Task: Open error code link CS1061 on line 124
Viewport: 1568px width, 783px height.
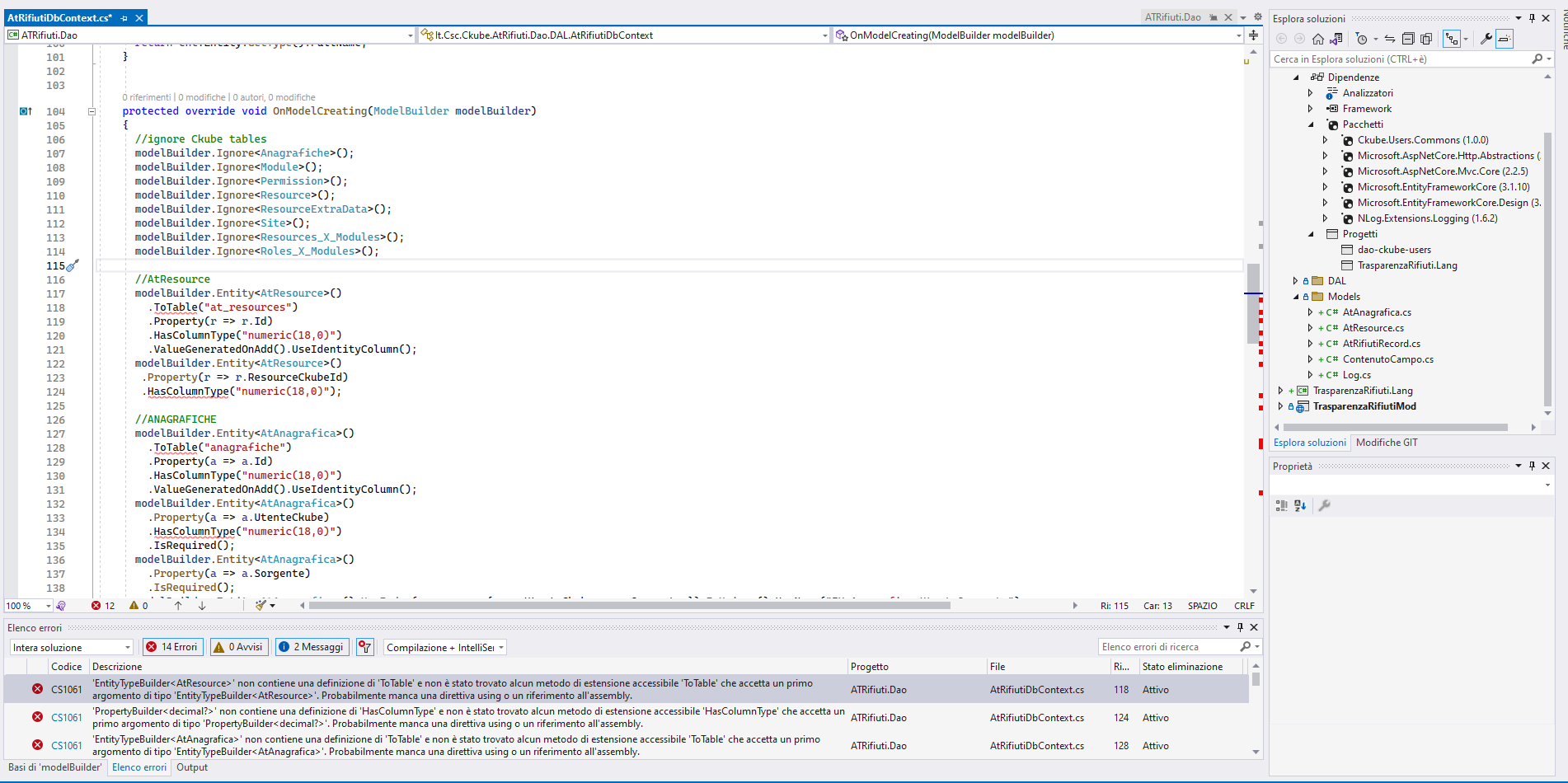Action: [x=66, y=718]
